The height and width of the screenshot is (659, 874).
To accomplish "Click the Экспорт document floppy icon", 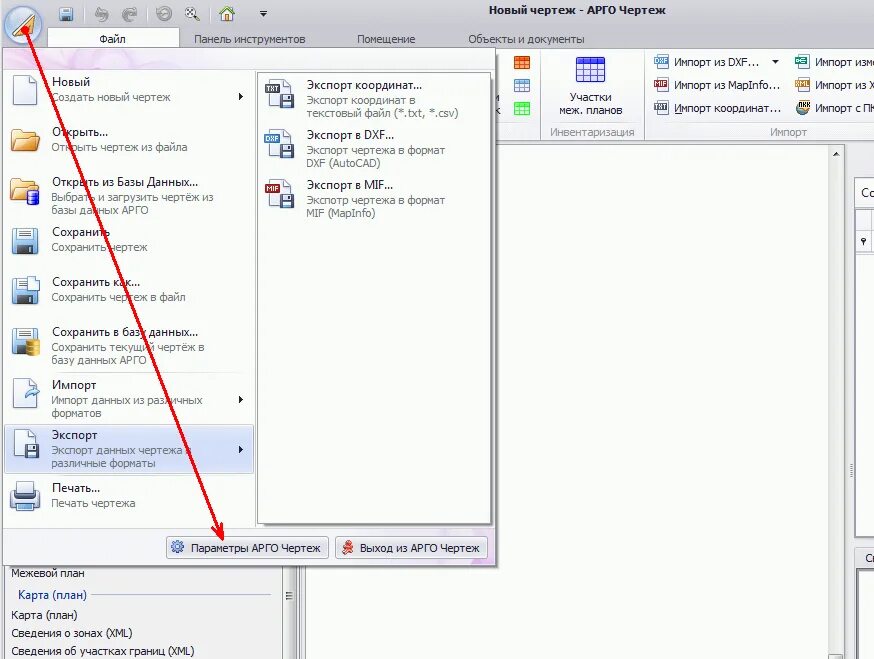I will click(26, 443).
